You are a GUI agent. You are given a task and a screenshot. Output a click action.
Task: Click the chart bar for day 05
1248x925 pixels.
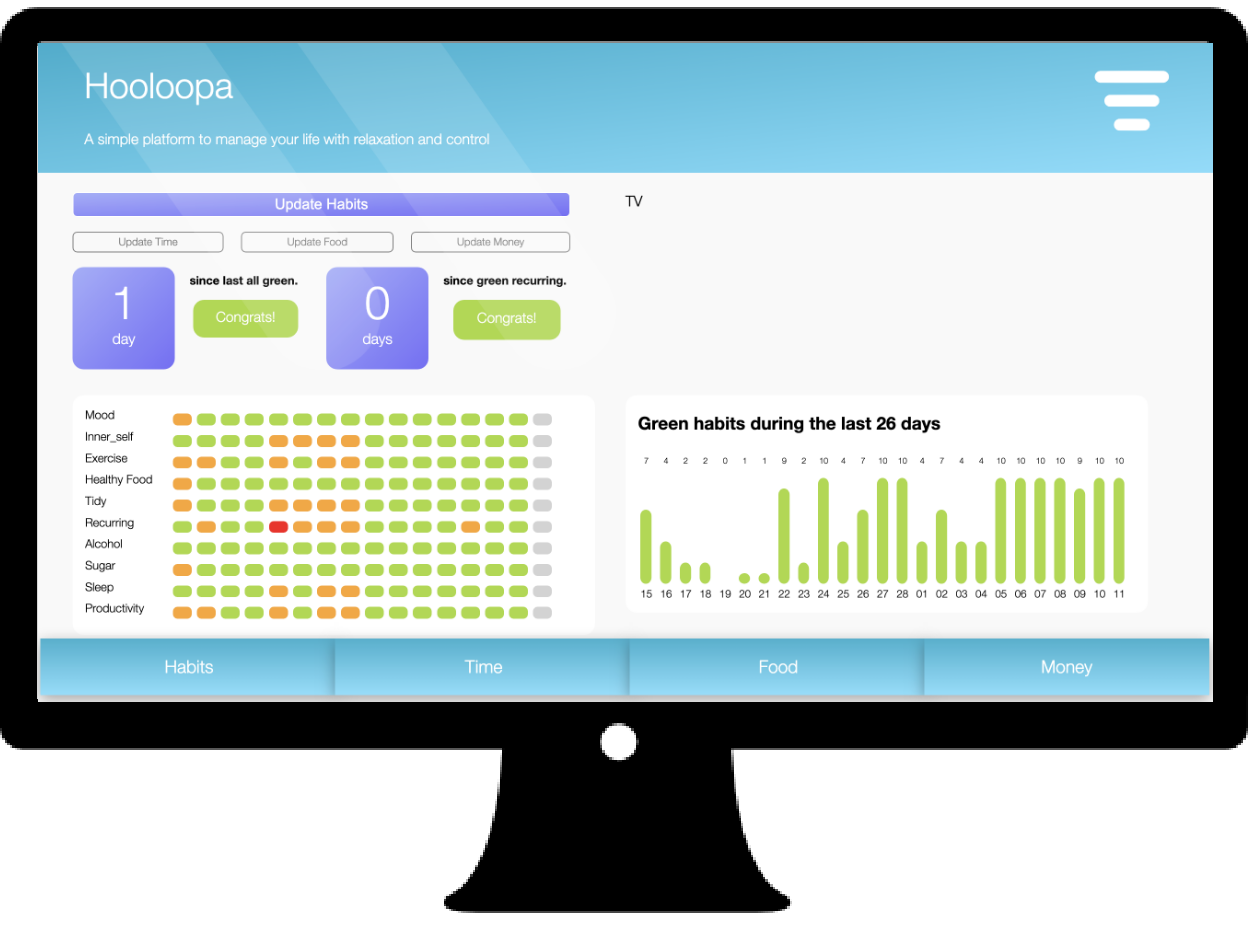pyautogui.click(x=1001, y=531)
